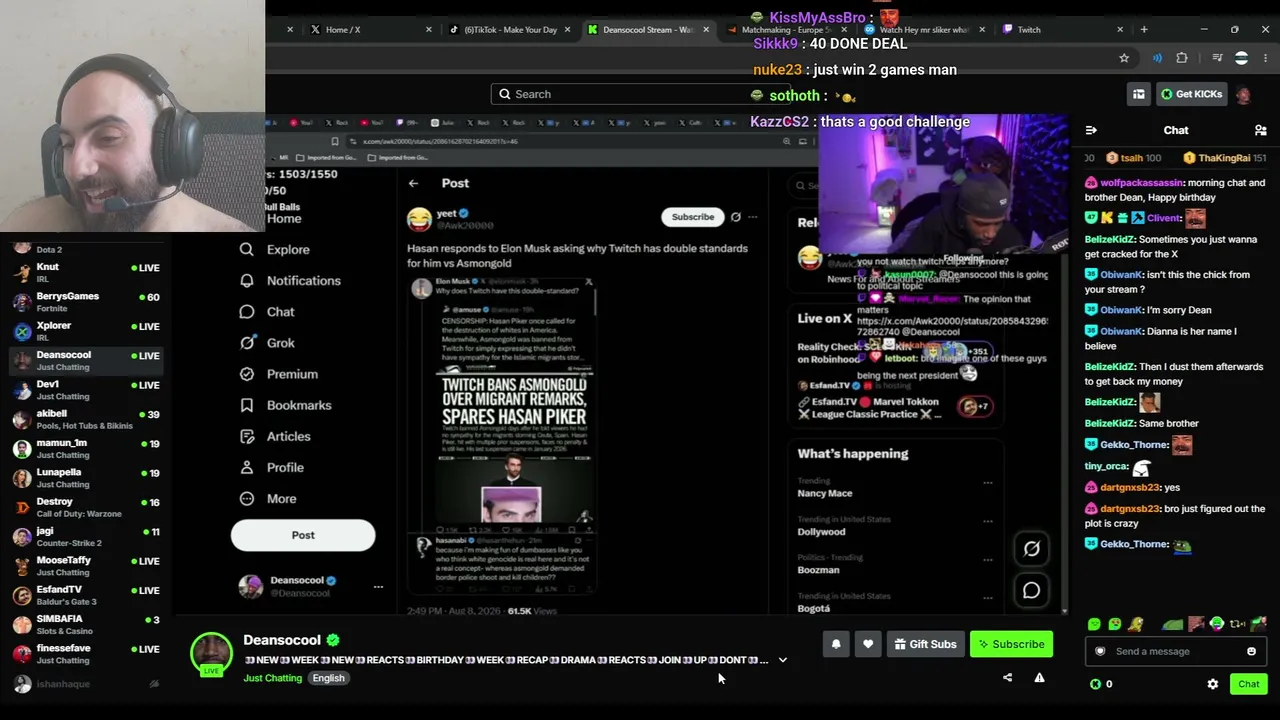Screen dimensions: 1280x720
Task: Open finessefave's channel in the sidebar
Action: coord(85,653)
